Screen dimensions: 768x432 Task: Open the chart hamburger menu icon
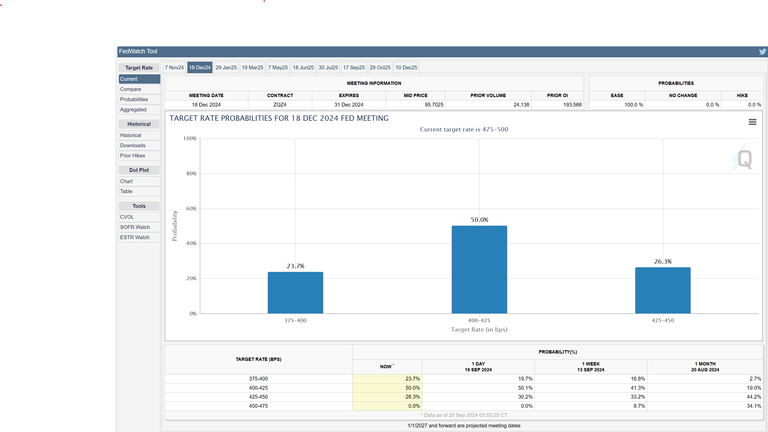pos(752,122)
